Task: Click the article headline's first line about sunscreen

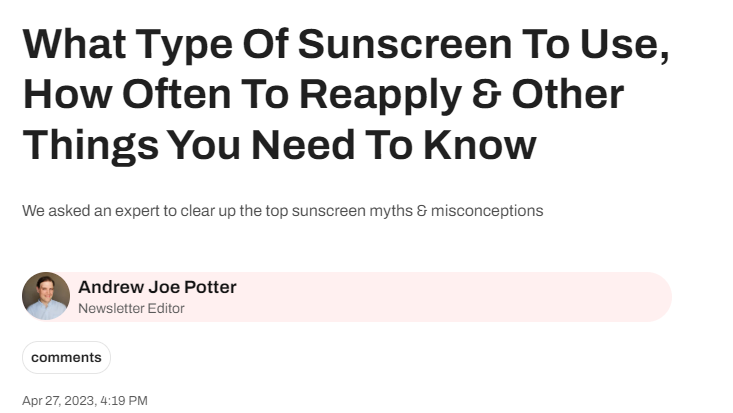Action: coord(345,45)
